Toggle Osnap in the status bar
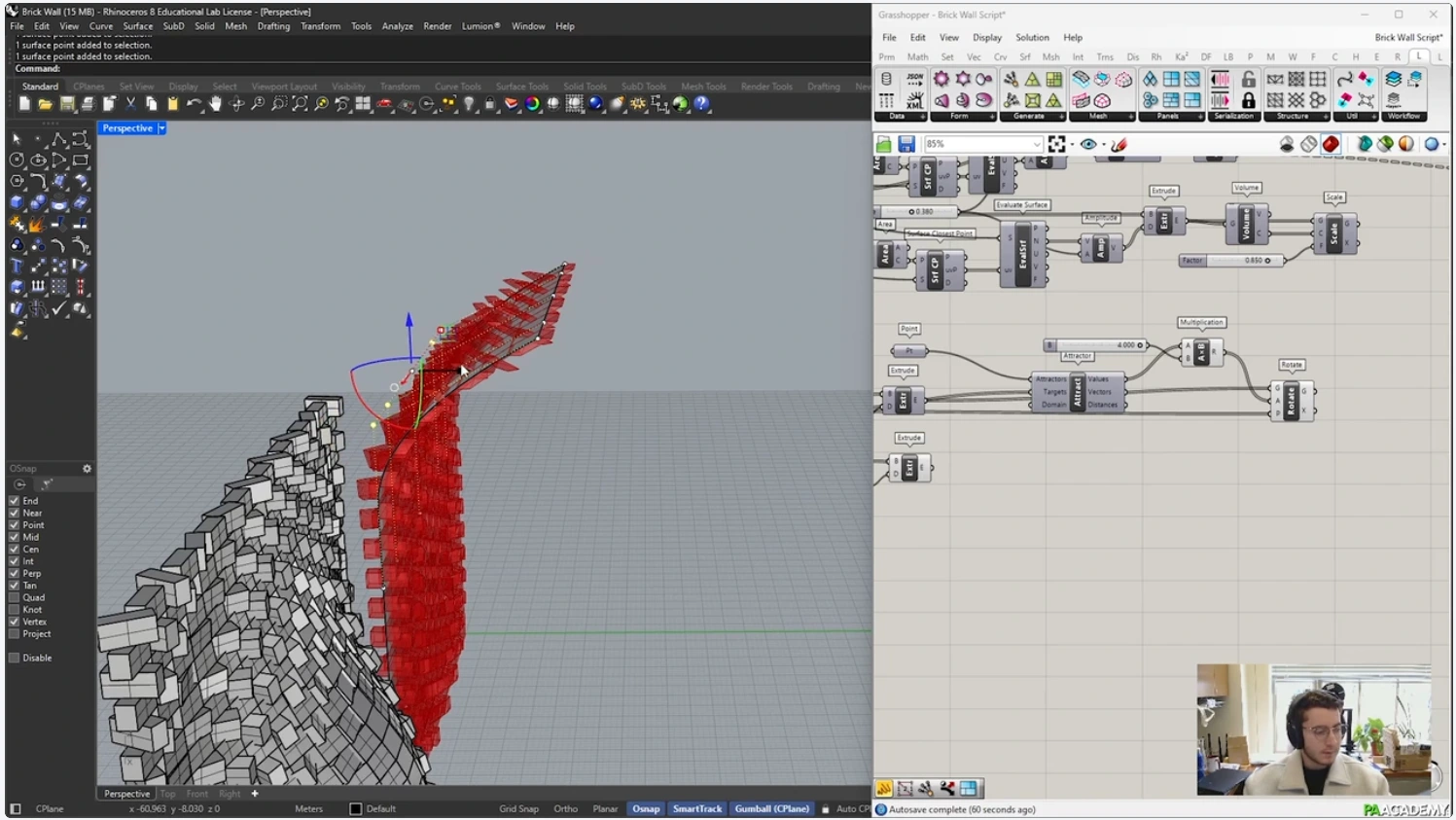Viewport: 1456px width, 820px height. click(646, 808)
